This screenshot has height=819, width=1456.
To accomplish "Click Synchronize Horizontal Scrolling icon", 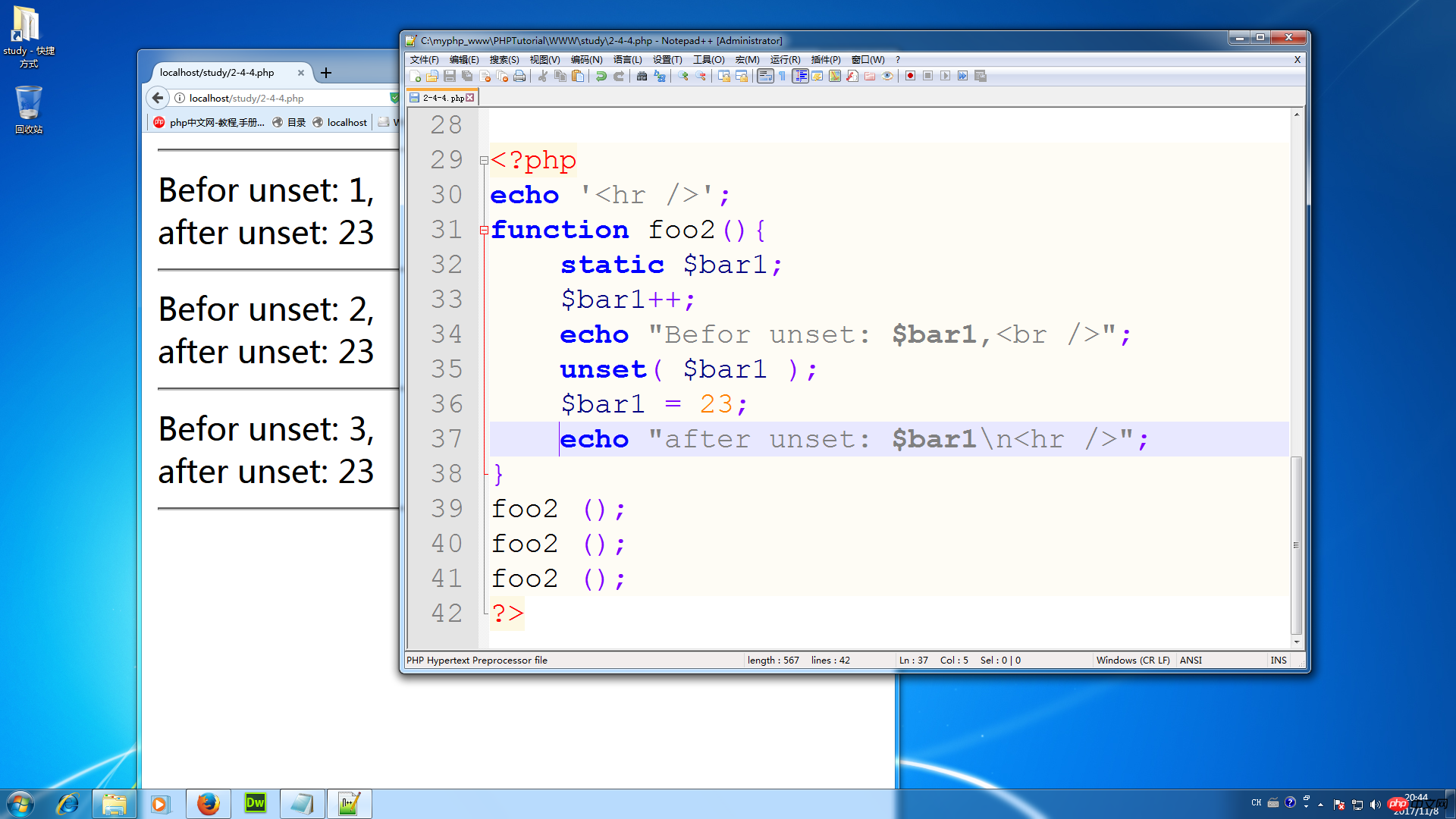I will pyautogui.click(x=742, y=76).
